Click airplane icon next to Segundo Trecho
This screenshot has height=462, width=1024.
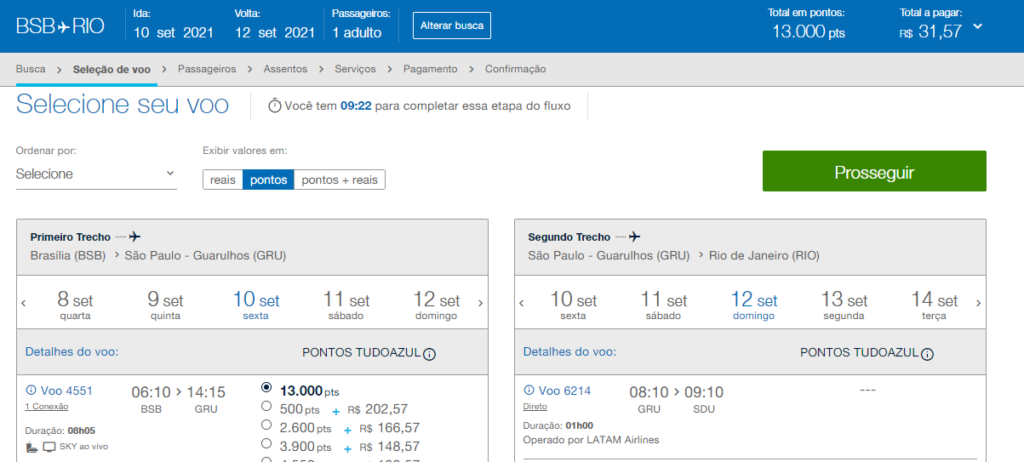(634, 237)
